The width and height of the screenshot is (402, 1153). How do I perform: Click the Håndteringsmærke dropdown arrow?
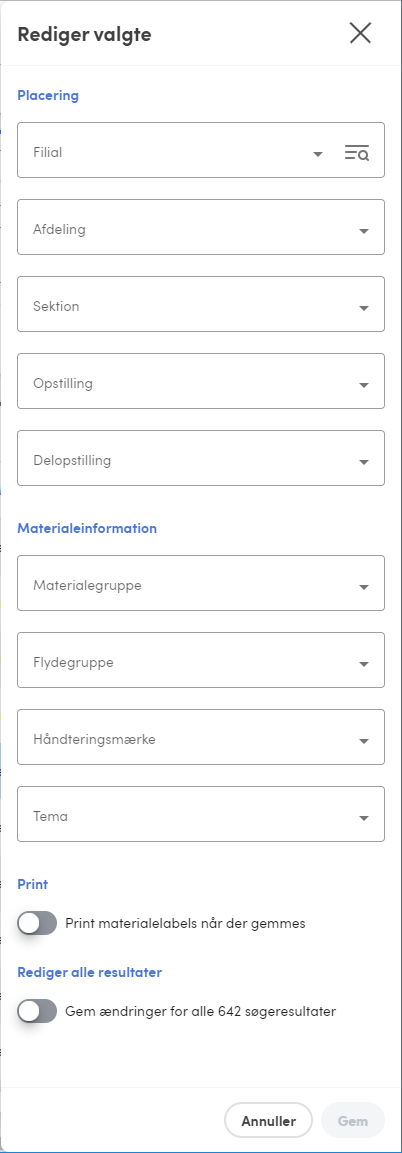click(x=364, y=741)
